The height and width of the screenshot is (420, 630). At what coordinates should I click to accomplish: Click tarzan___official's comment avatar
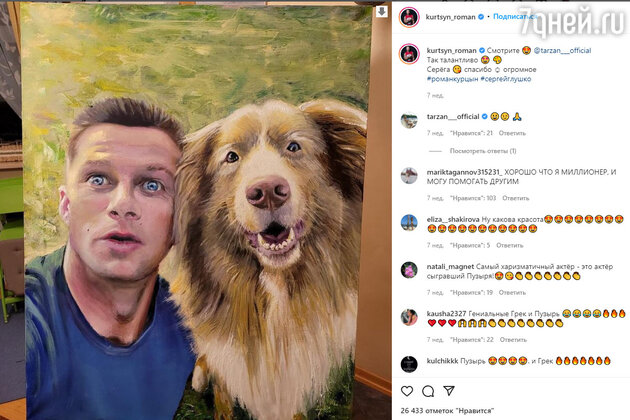409,121
